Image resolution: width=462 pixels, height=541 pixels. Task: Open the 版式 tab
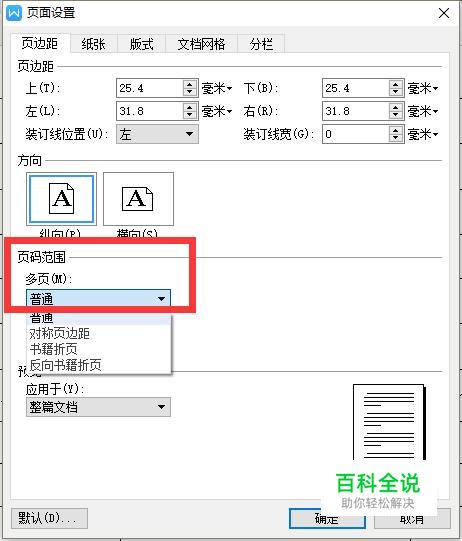click(x=141, y=44)
